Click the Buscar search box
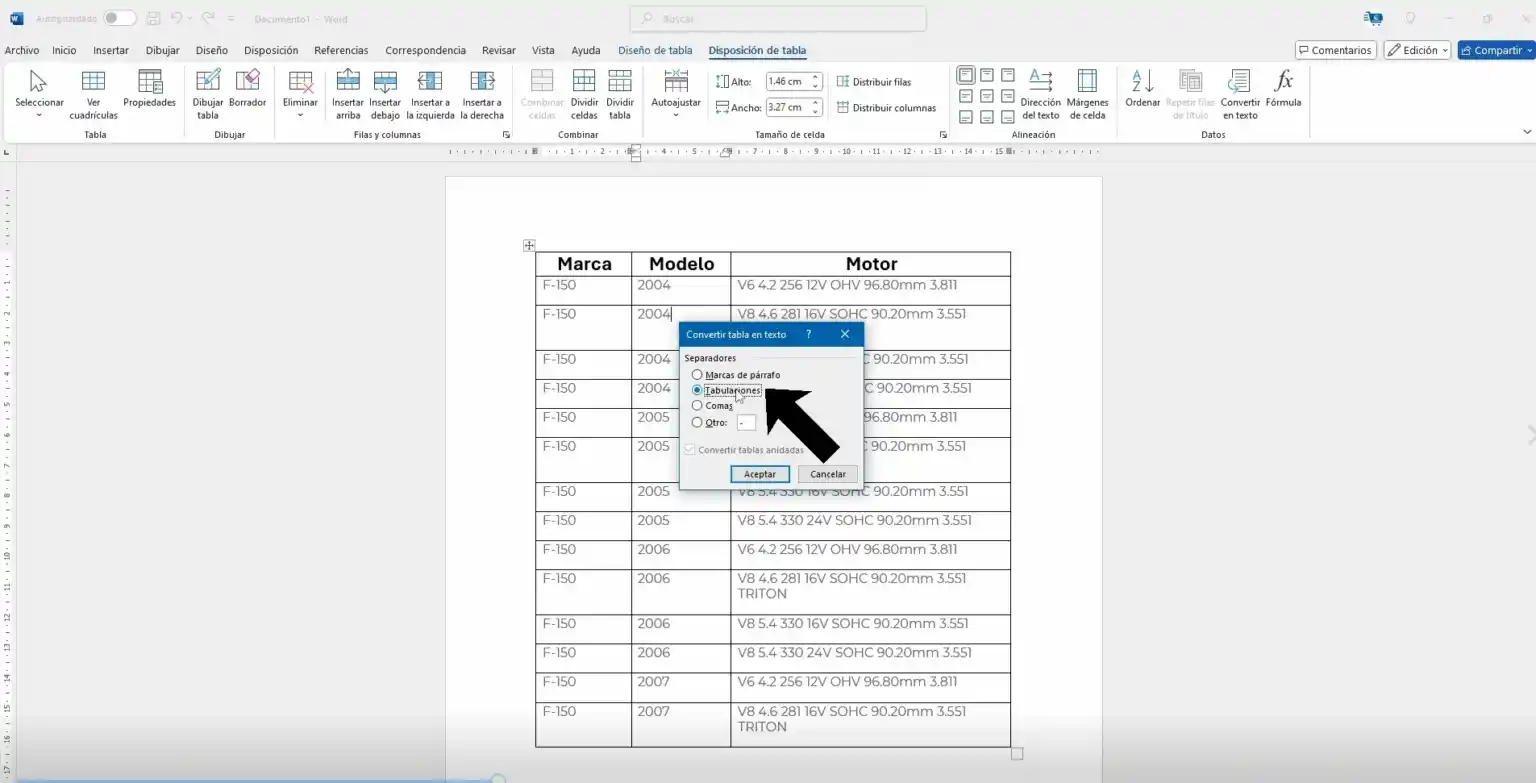Viewport: 1536px width, 783px height. pos(778,19)
